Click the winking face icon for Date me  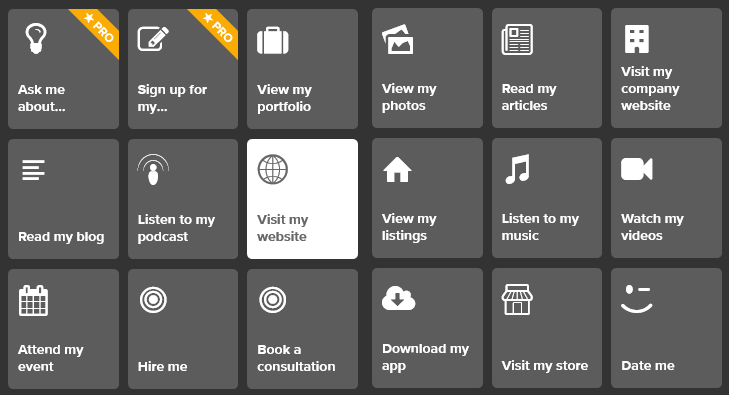(x=636, y=299)
